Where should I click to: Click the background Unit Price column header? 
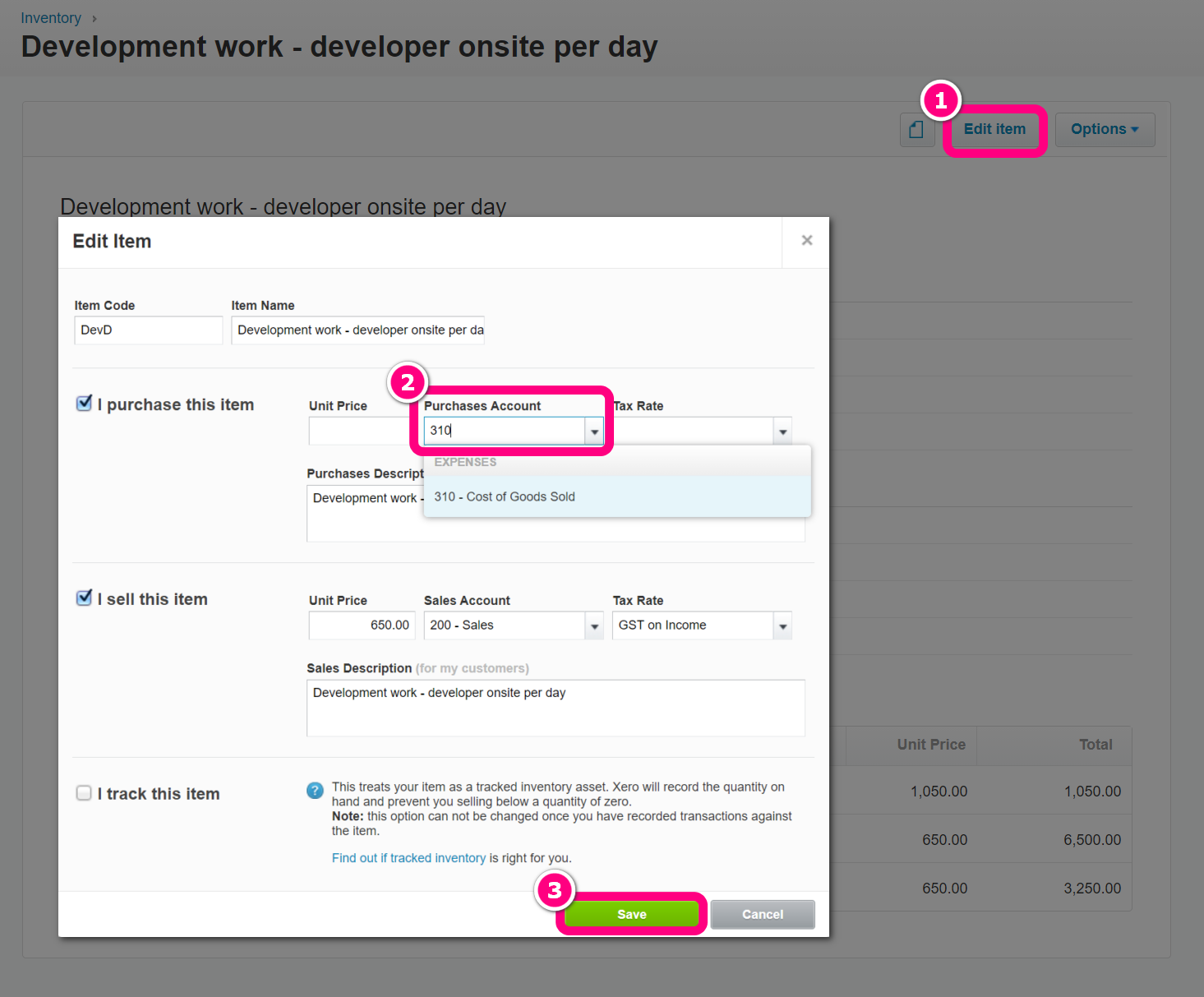(931, 745)
